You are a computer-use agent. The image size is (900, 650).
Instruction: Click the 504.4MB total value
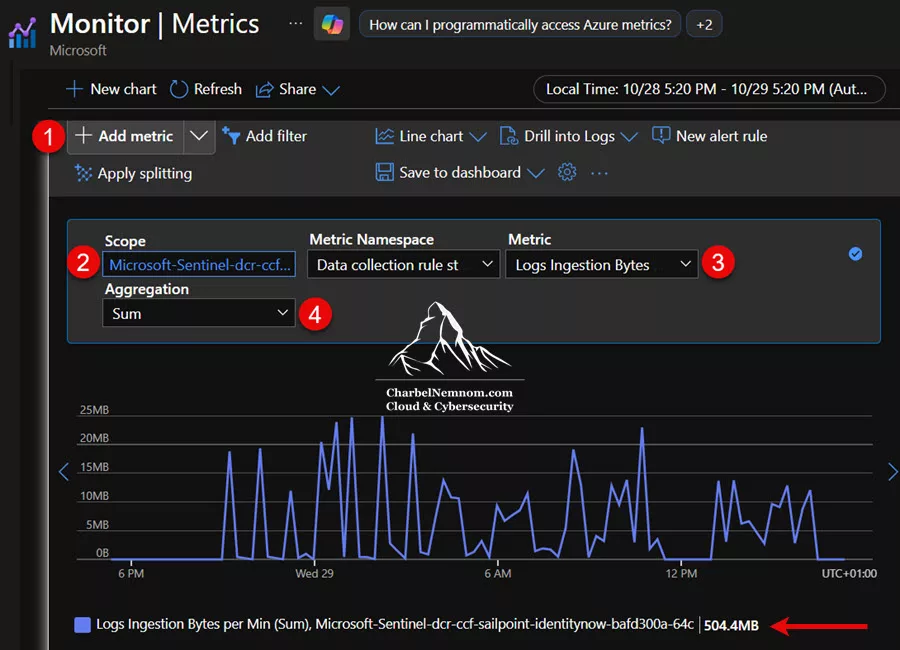731,625
